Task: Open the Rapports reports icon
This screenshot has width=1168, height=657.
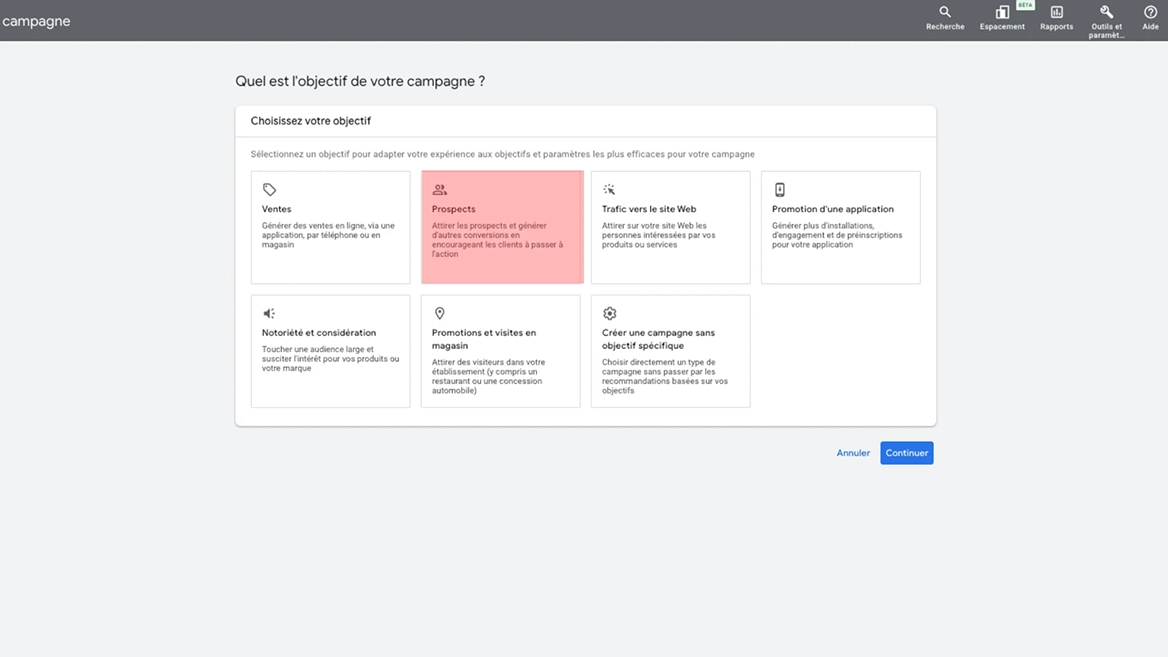Action: pos(1056,12)
